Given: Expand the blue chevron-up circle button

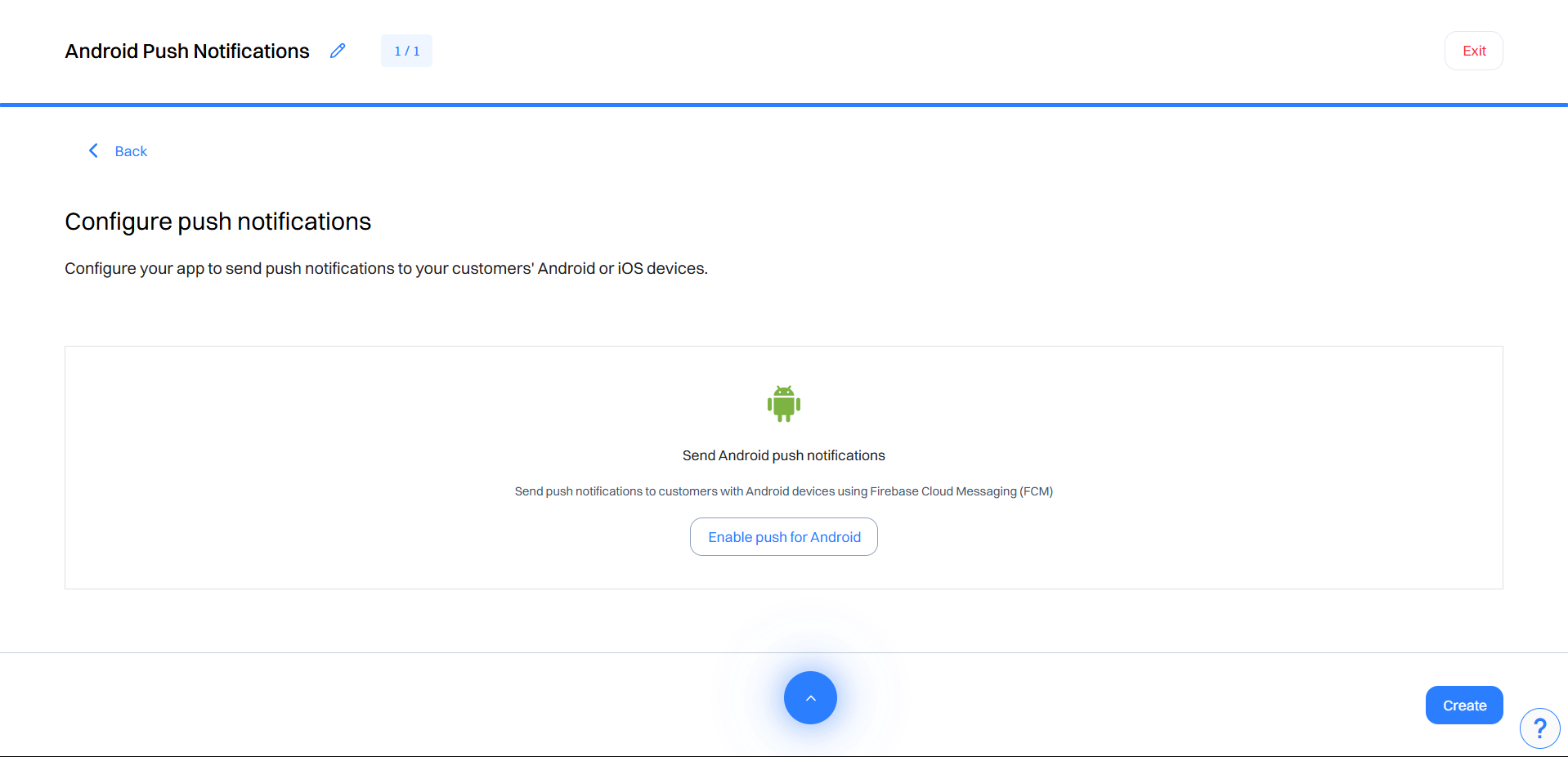Looking at the screenshot, I should coord(810,697).
